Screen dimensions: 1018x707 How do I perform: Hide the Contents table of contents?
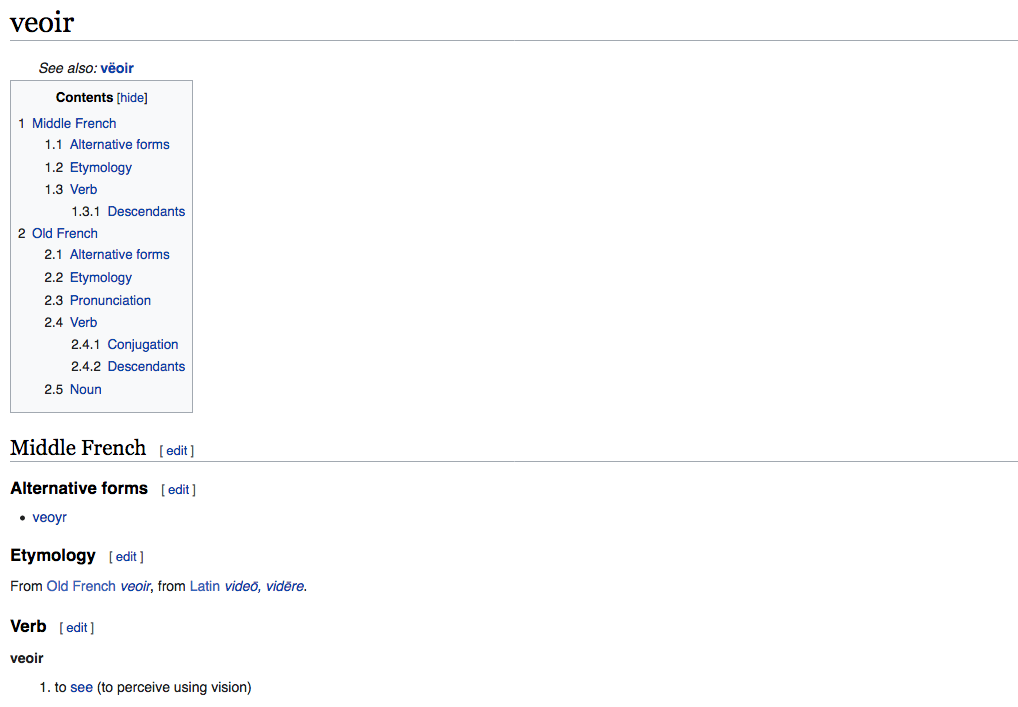point(132,98)
